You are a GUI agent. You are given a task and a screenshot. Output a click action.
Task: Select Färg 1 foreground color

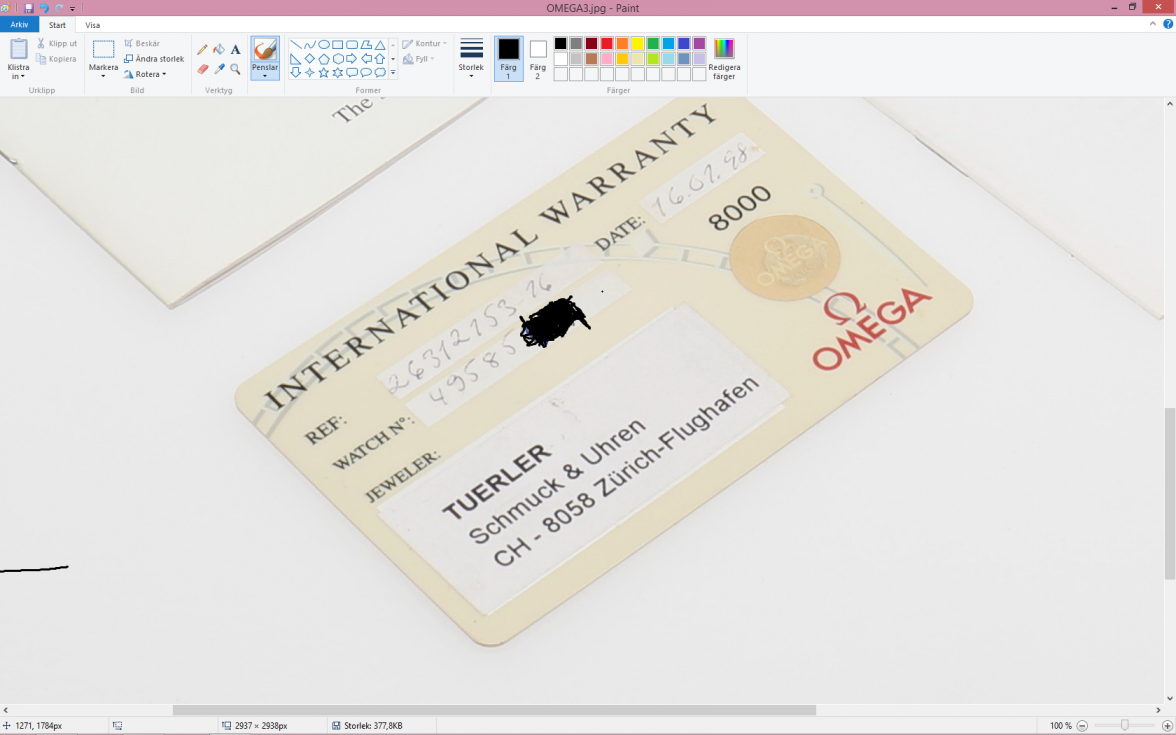pos(508,58)
